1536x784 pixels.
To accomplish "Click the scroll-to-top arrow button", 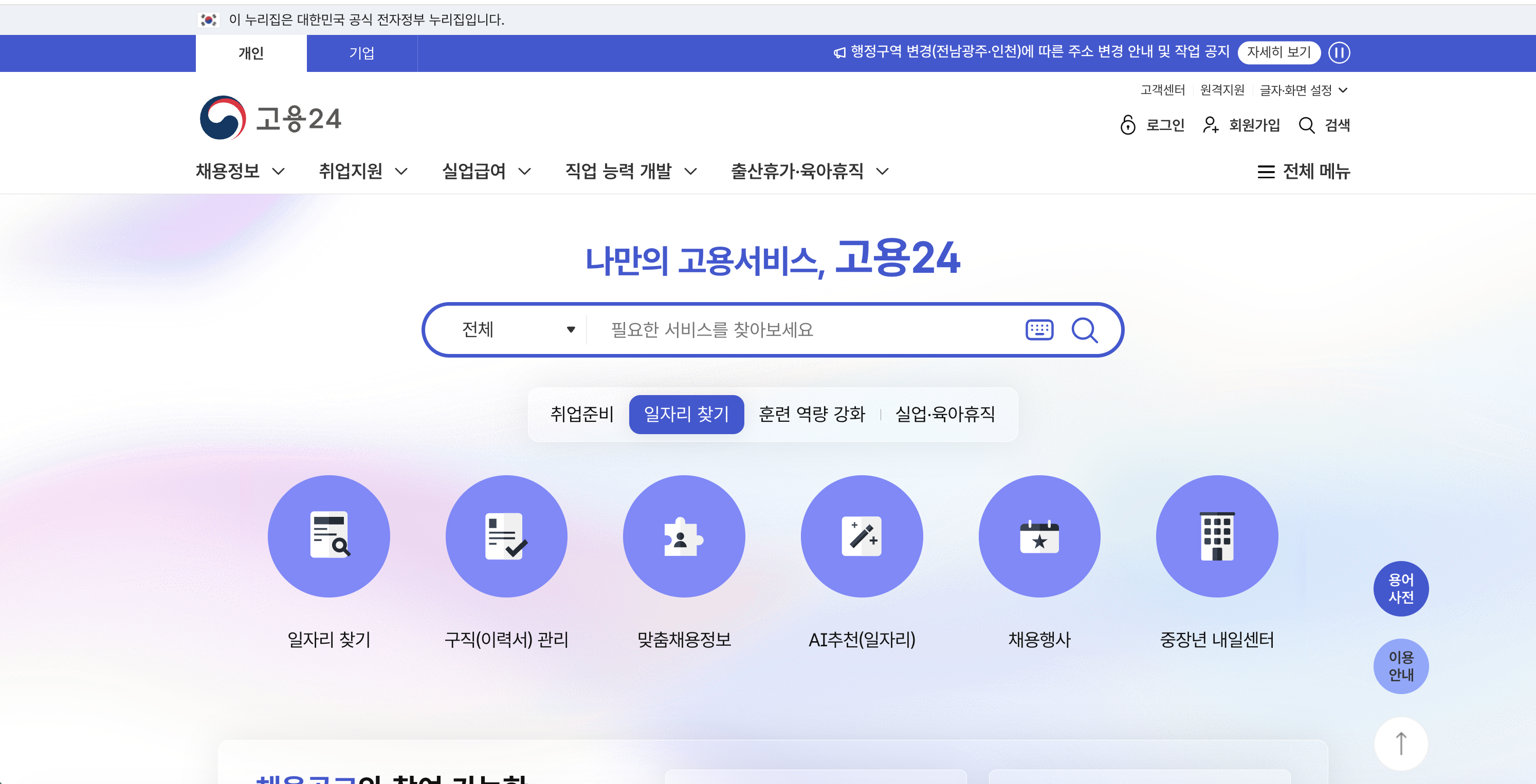I will [x=1401, y=743].
